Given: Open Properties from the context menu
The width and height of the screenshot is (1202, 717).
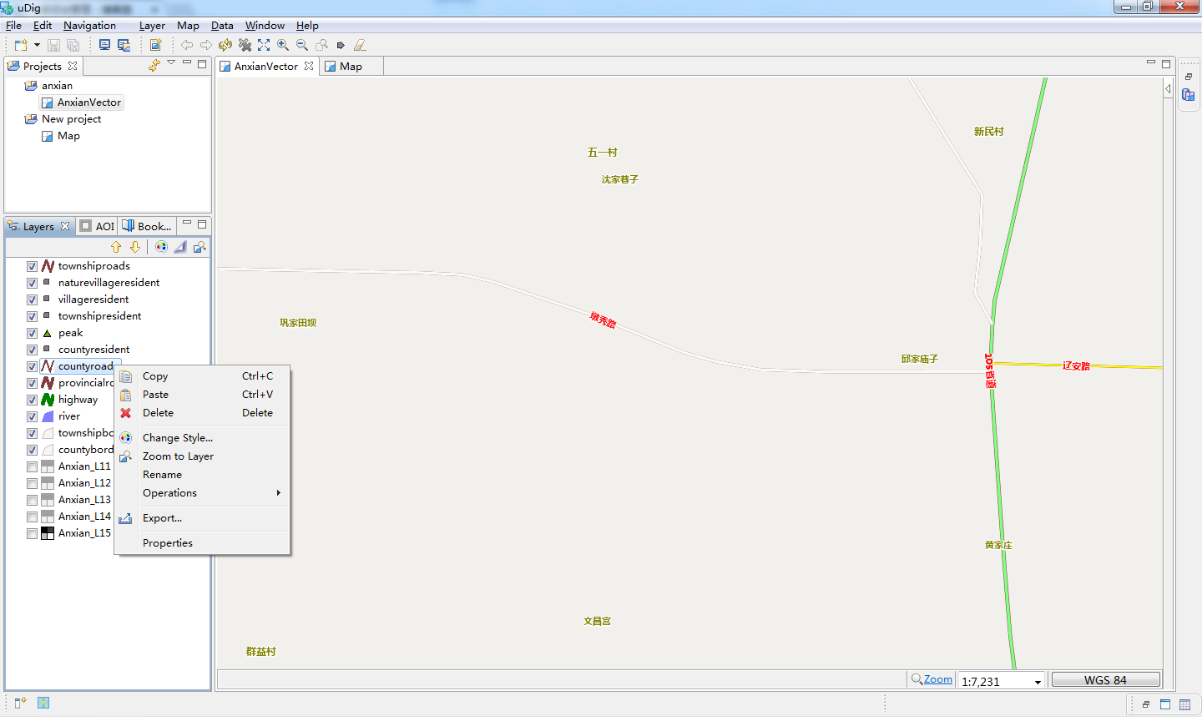Looking at the screenshot, I should click(x=202, y=543).
